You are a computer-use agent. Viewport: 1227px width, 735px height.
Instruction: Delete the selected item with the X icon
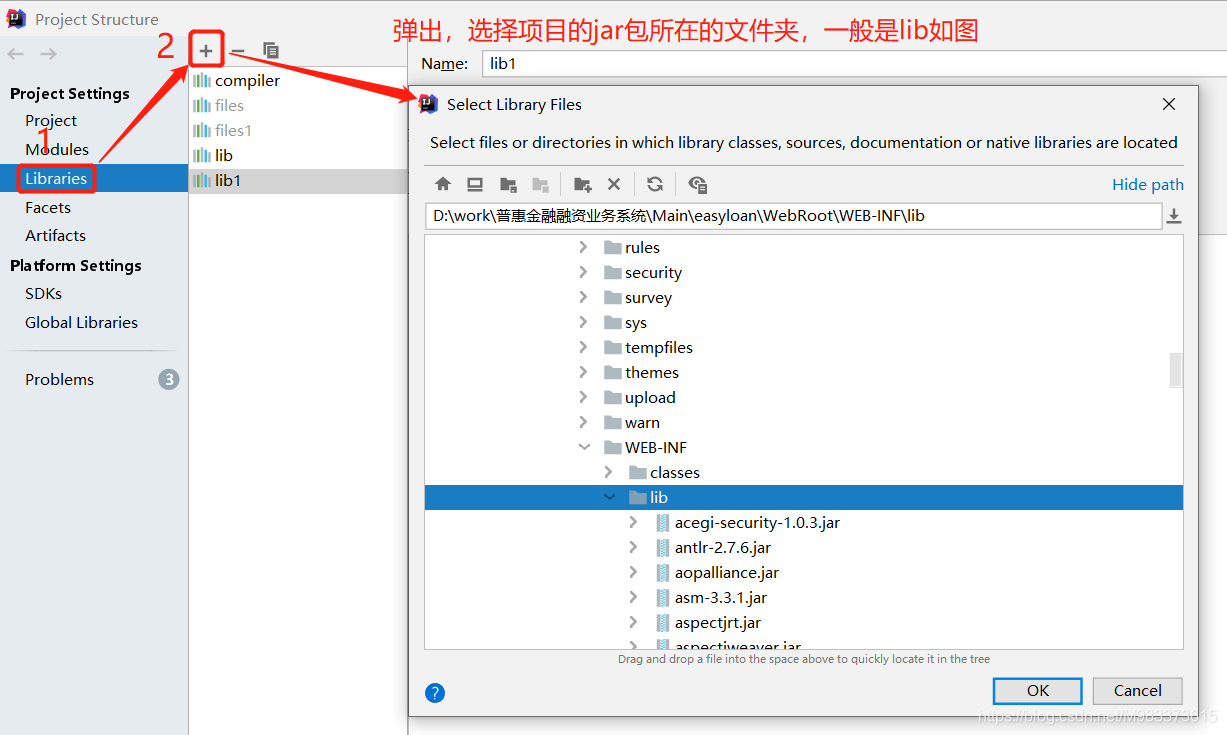point(614,184)
